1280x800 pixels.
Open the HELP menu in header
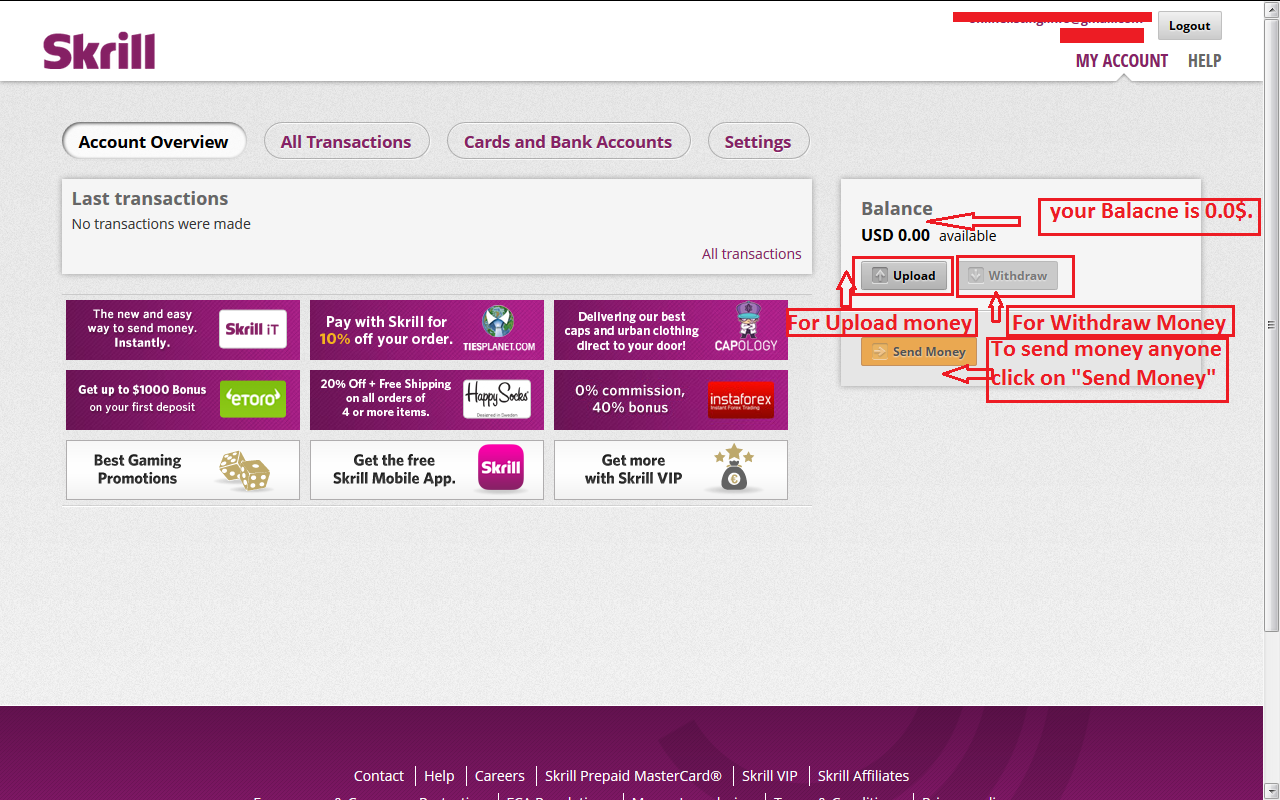coord(1204,61)
